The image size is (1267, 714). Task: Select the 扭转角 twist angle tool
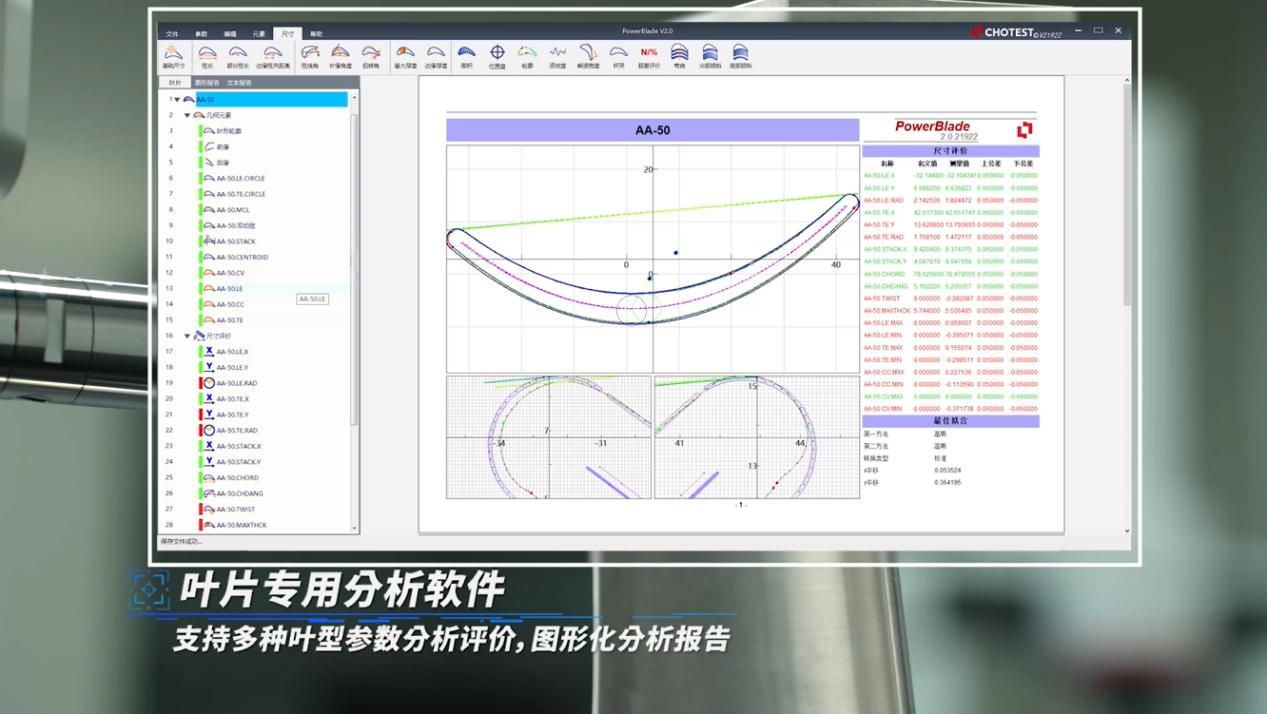click(370, 52)
